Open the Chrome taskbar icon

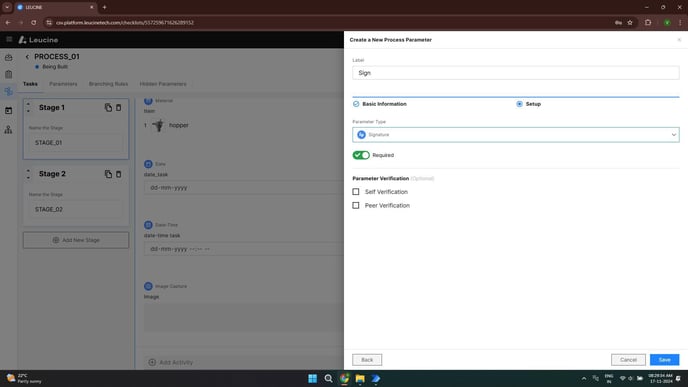point(344,378)
